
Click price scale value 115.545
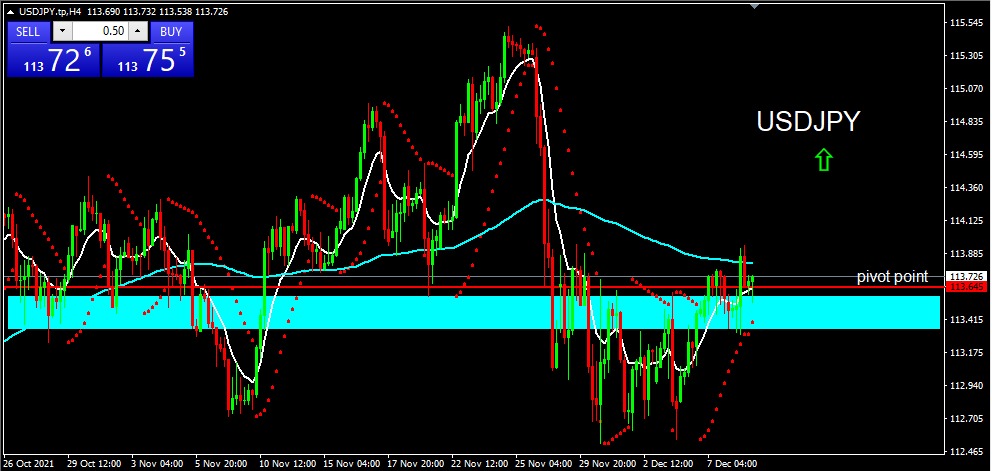tap(966, 23)
